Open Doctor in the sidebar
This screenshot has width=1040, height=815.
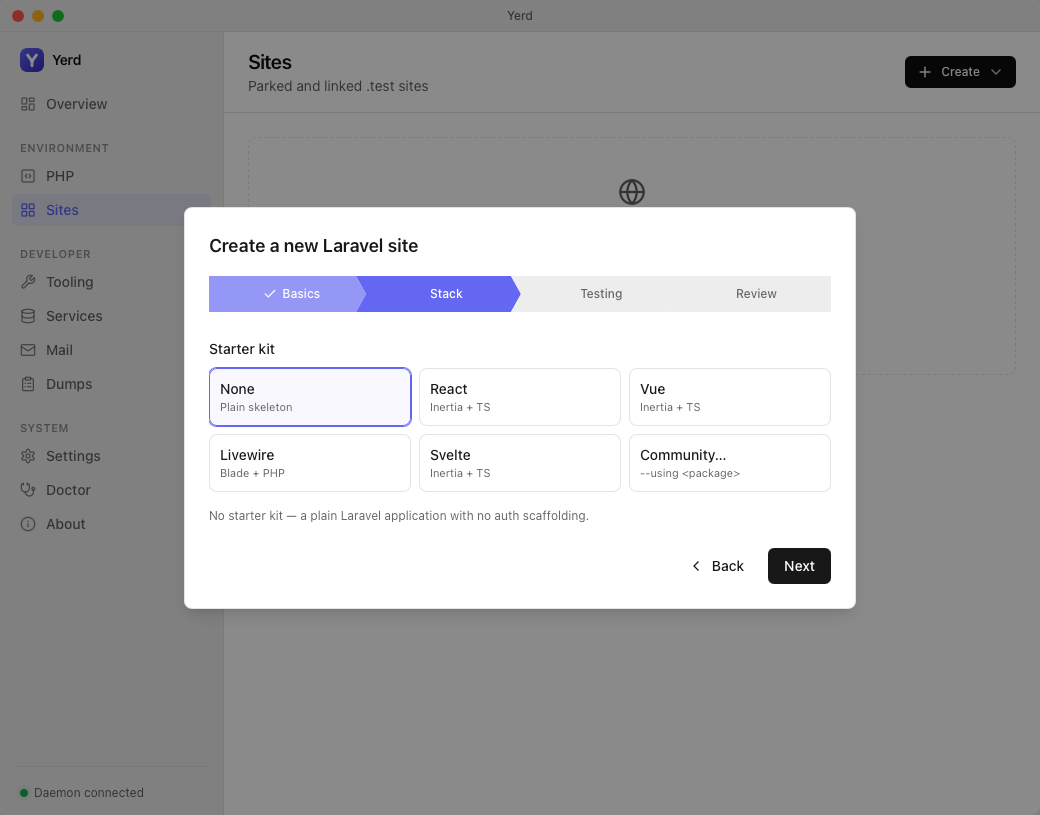(111, 490)
